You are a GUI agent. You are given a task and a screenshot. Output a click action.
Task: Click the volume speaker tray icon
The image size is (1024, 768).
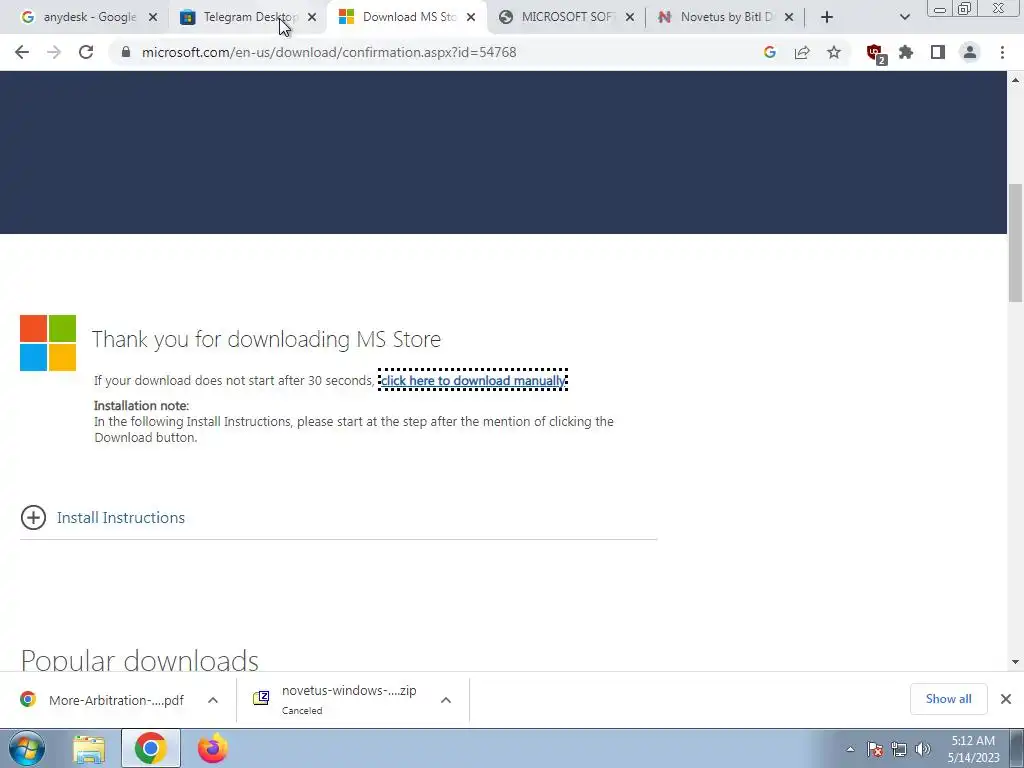pos(923,749)
